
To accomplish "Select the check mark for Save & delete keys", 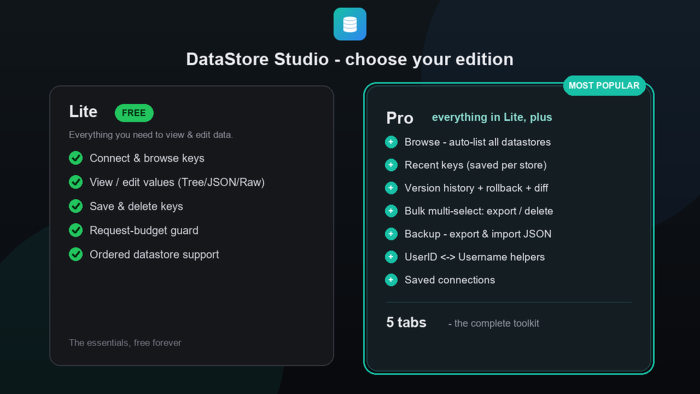I will point(76,206).
